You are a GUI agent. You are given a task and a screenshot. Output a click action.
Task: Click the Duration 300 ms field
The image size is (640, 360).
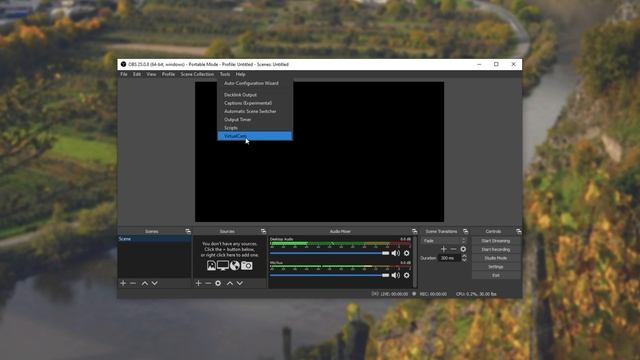[x=449, y=258]
